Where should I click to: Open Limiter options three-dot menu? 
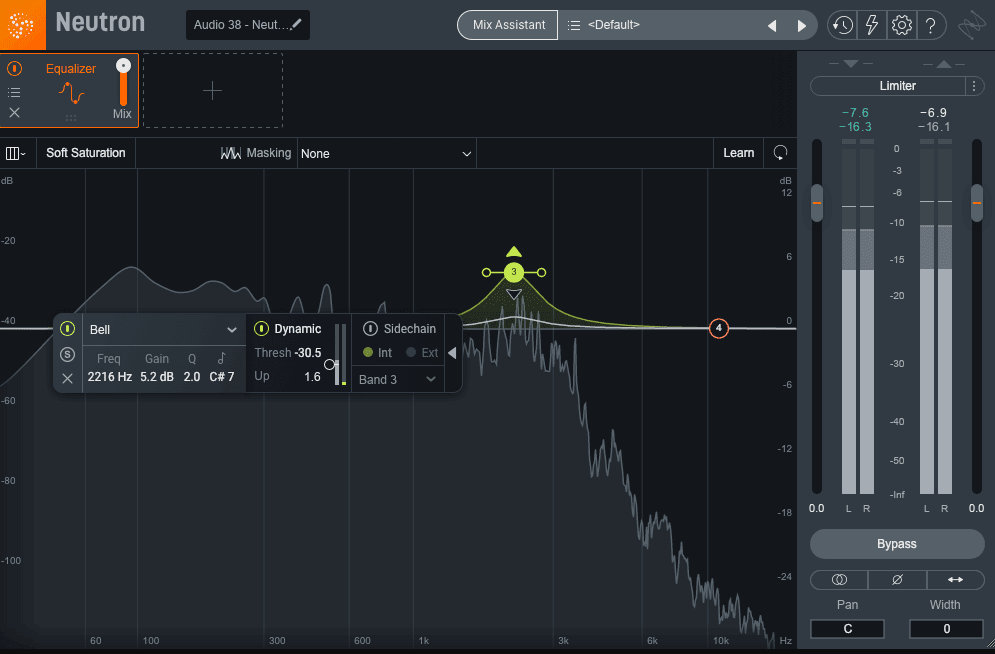pos(974,86)
